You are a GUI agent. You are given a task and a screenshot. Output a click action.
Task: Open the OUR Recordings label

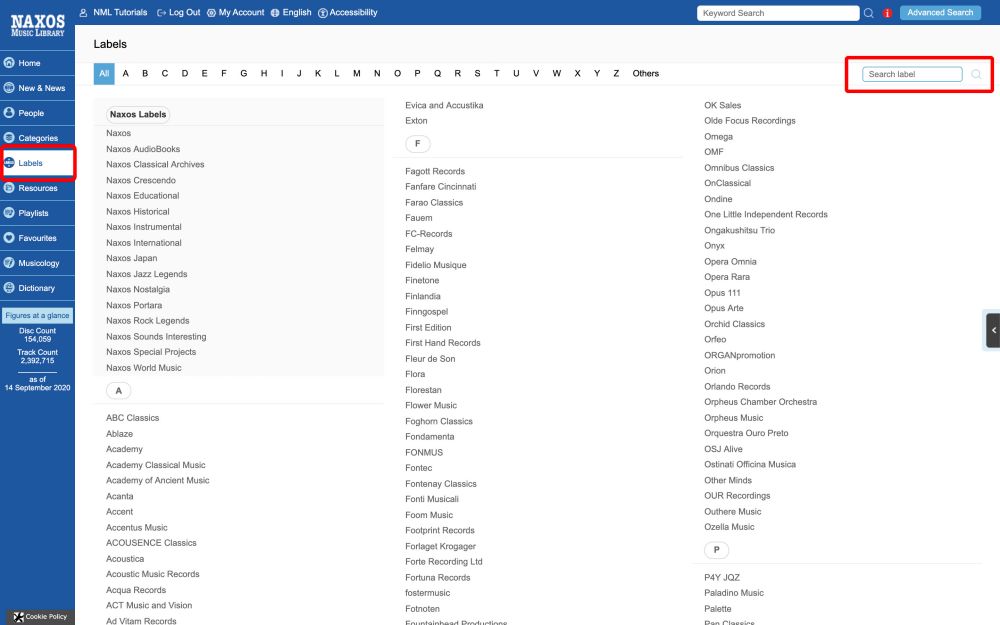coord(737,496)
